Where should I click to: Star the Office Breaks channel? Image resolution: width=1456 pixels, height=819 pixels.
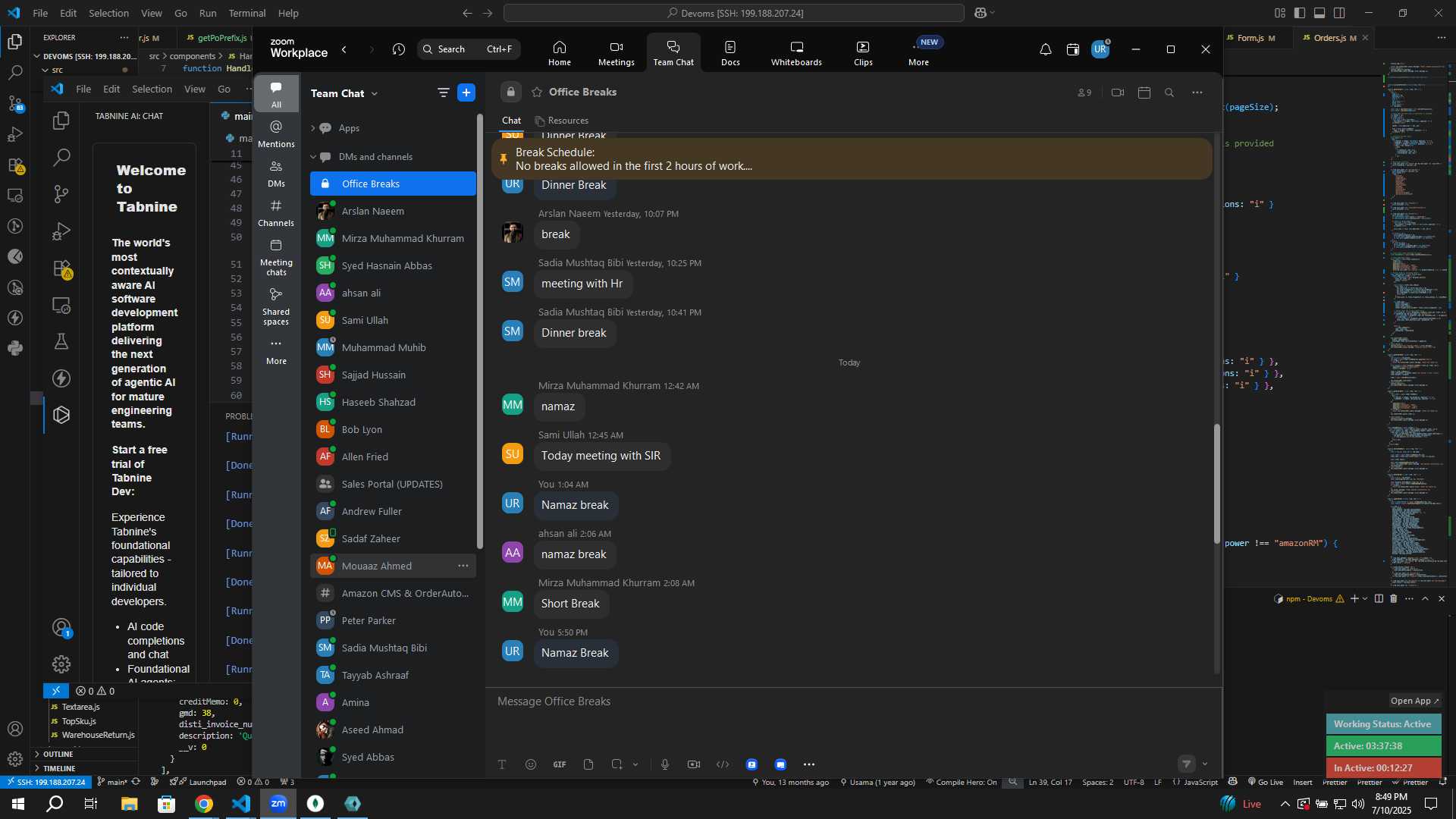point(537,92)
